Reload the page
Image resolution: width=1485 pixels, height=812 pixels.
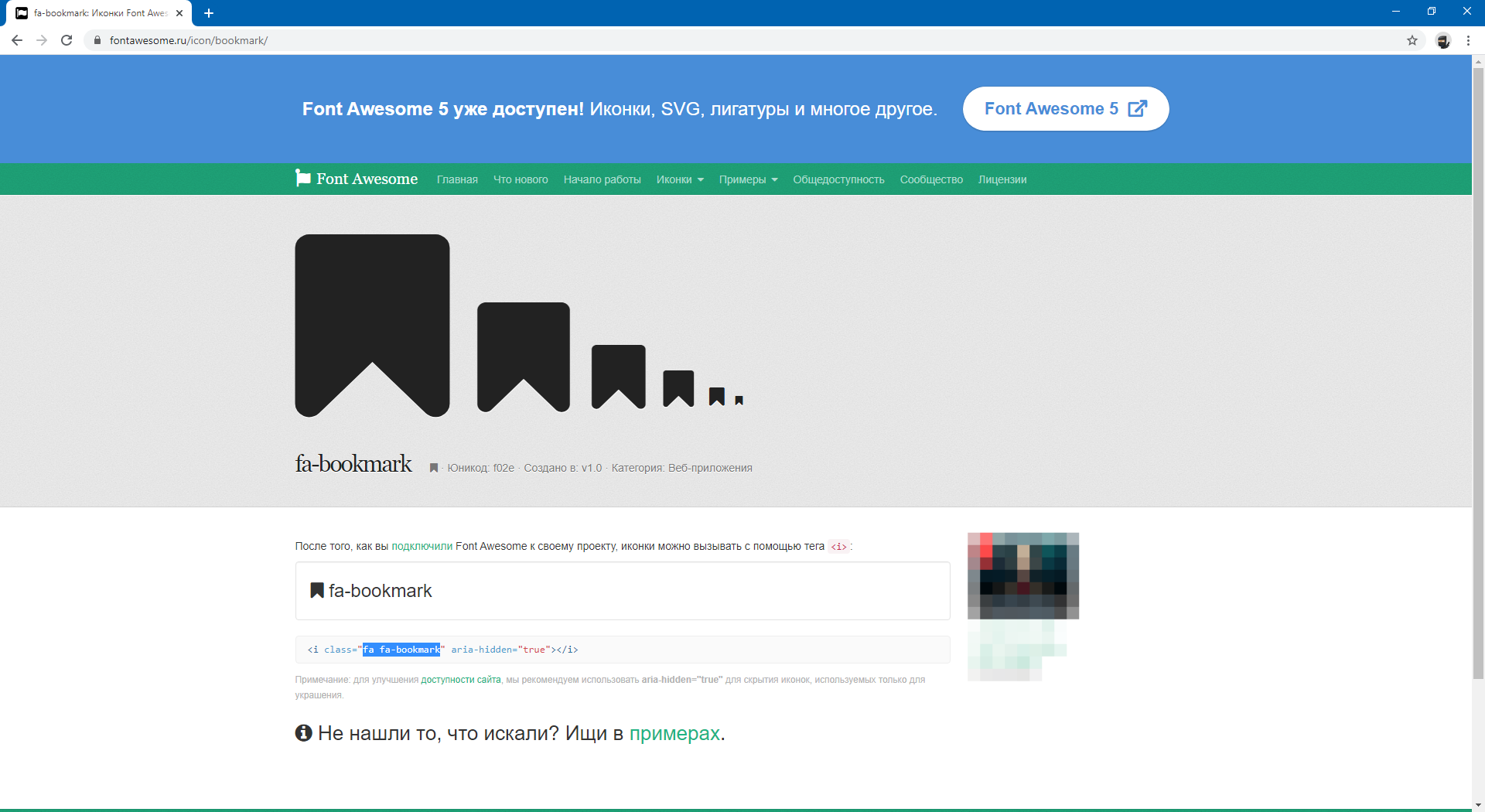click(67, 40)
